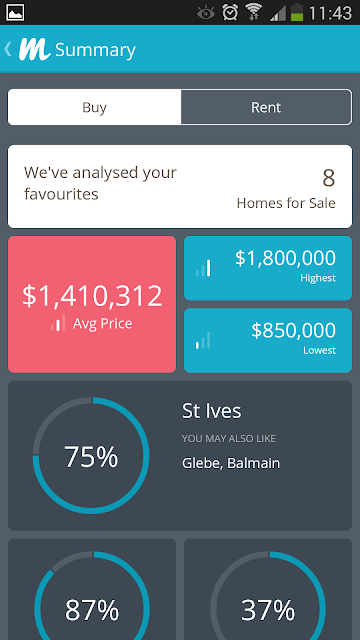Tap the bar chart icon beside Lowest
The image size is (360, 640).
pyautogui.click(x=203, y=340)
